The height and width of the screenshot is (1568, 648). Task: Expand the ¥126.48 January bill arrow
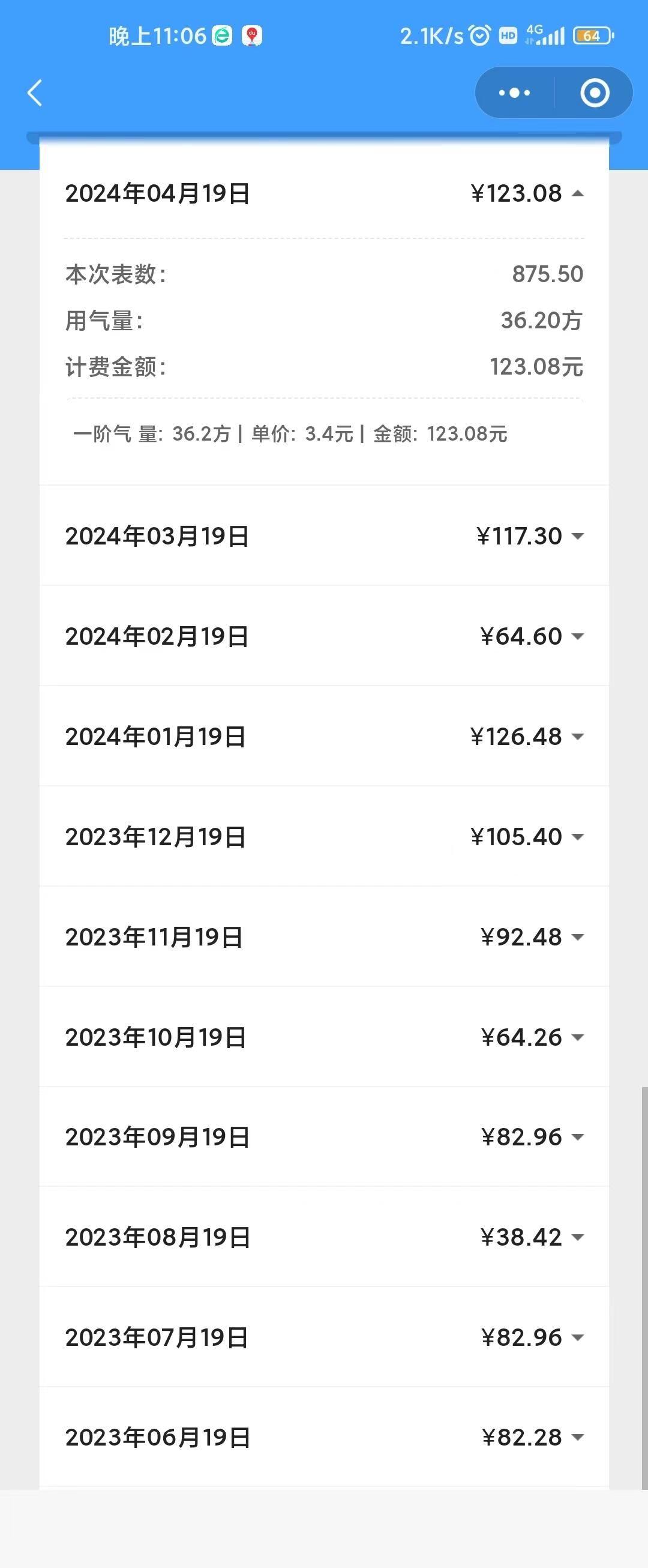coord(577,737)
